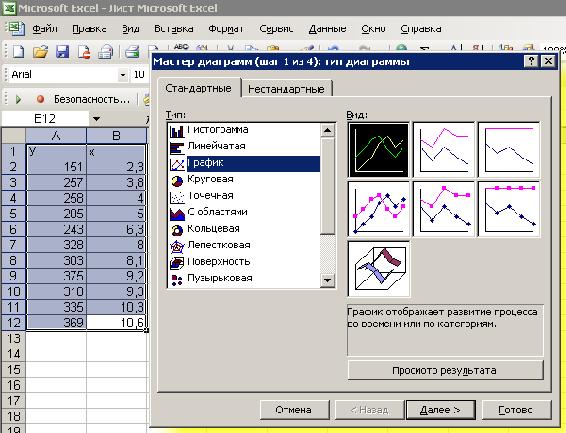Click the Spelling check ABC icon
Viewport: 566px width, 433px height.
point(181,47)
